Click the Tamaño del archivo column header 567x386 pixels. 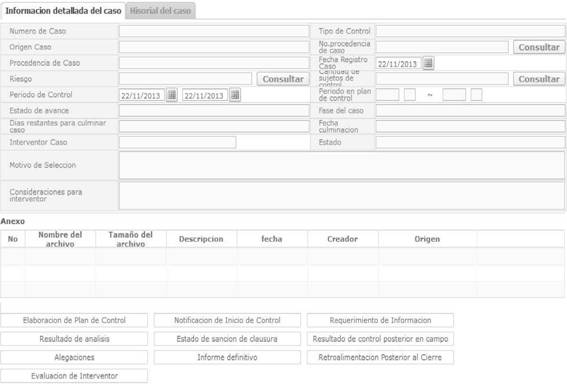tap(131, 239)
